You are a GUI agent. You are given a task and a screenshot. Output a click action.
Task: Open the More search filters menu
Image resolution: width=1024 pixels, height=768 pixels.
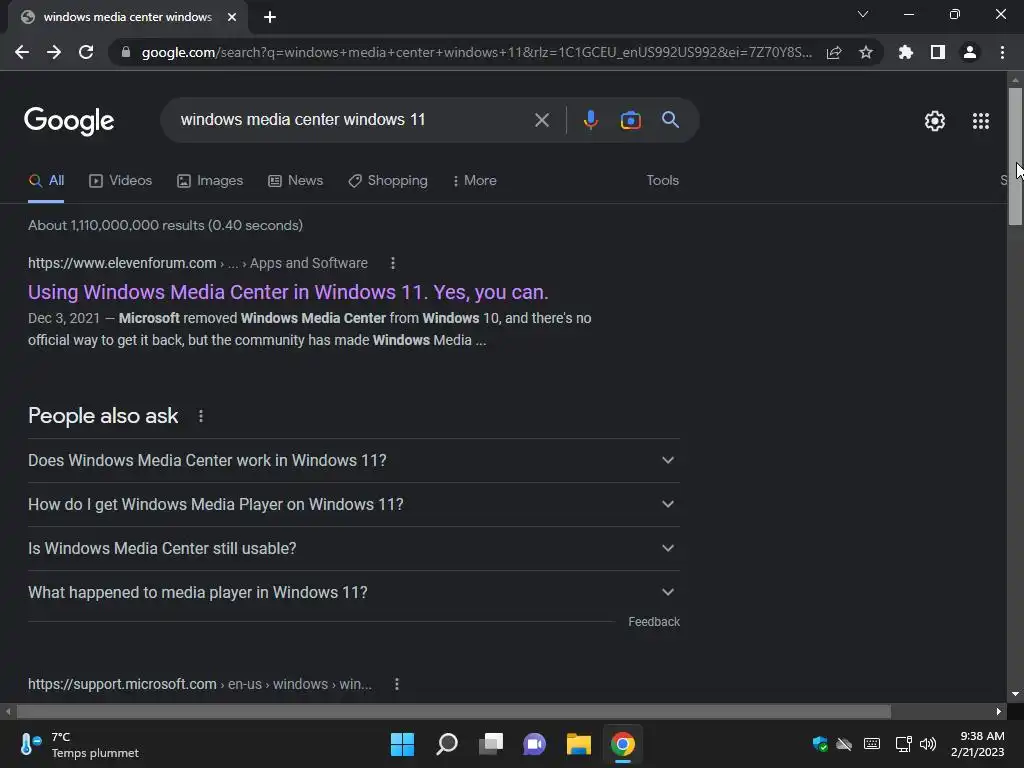coord(475,181)
